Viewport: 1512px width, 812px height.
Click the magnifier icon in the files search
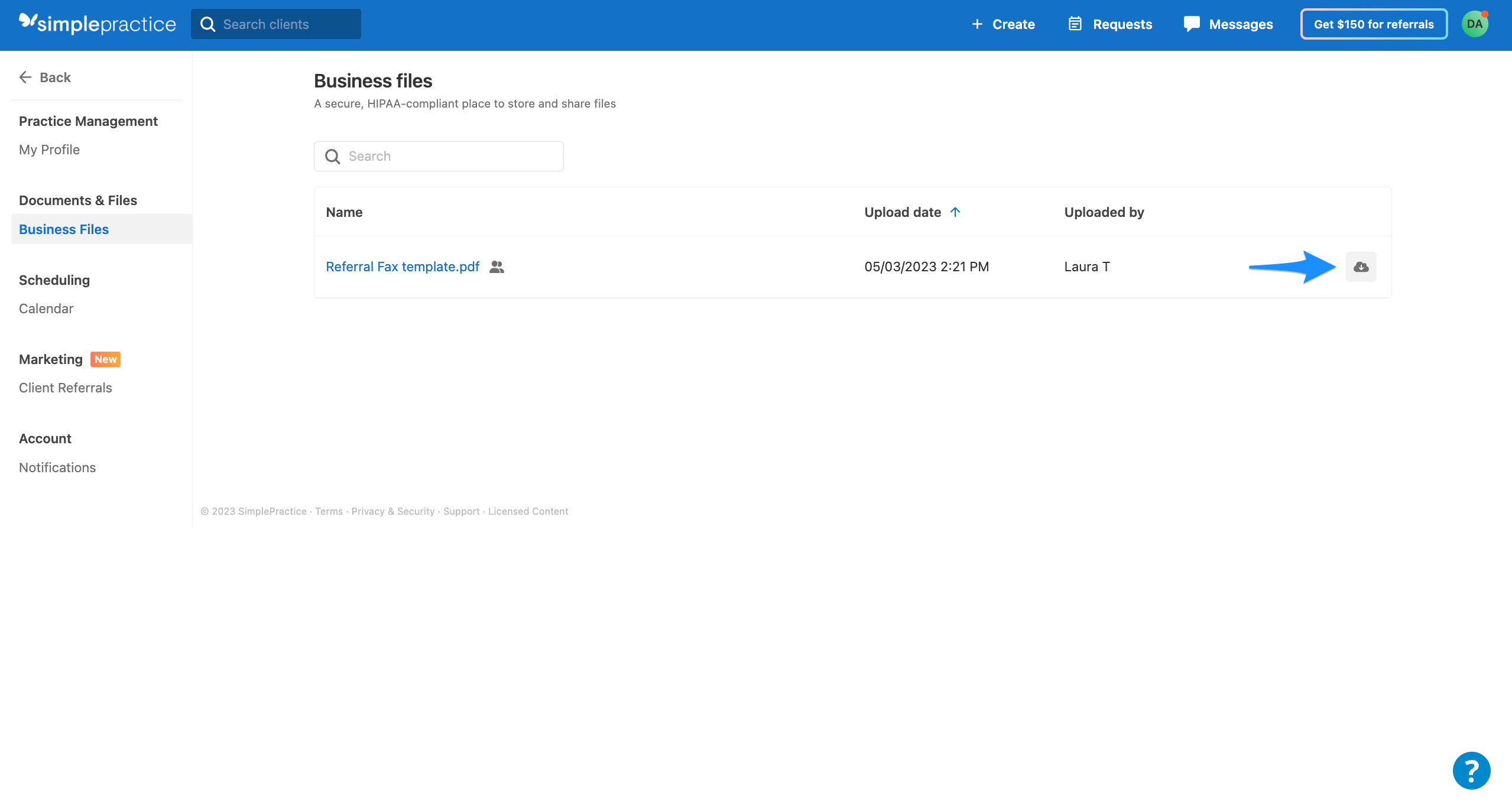click(333, 157)
